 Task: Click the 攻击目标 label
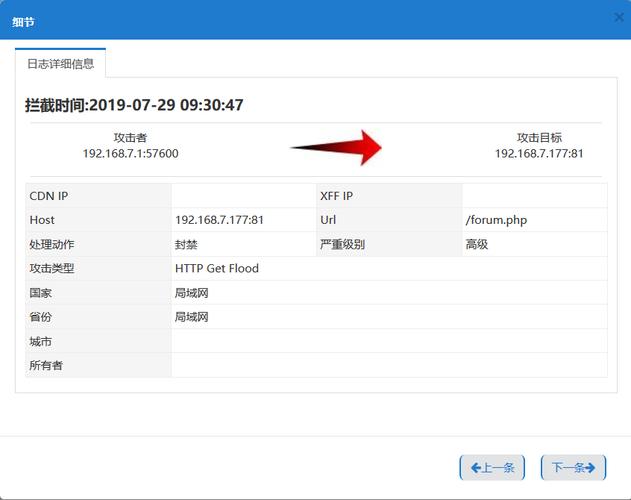pyautogui.click(x=539, y=138)
